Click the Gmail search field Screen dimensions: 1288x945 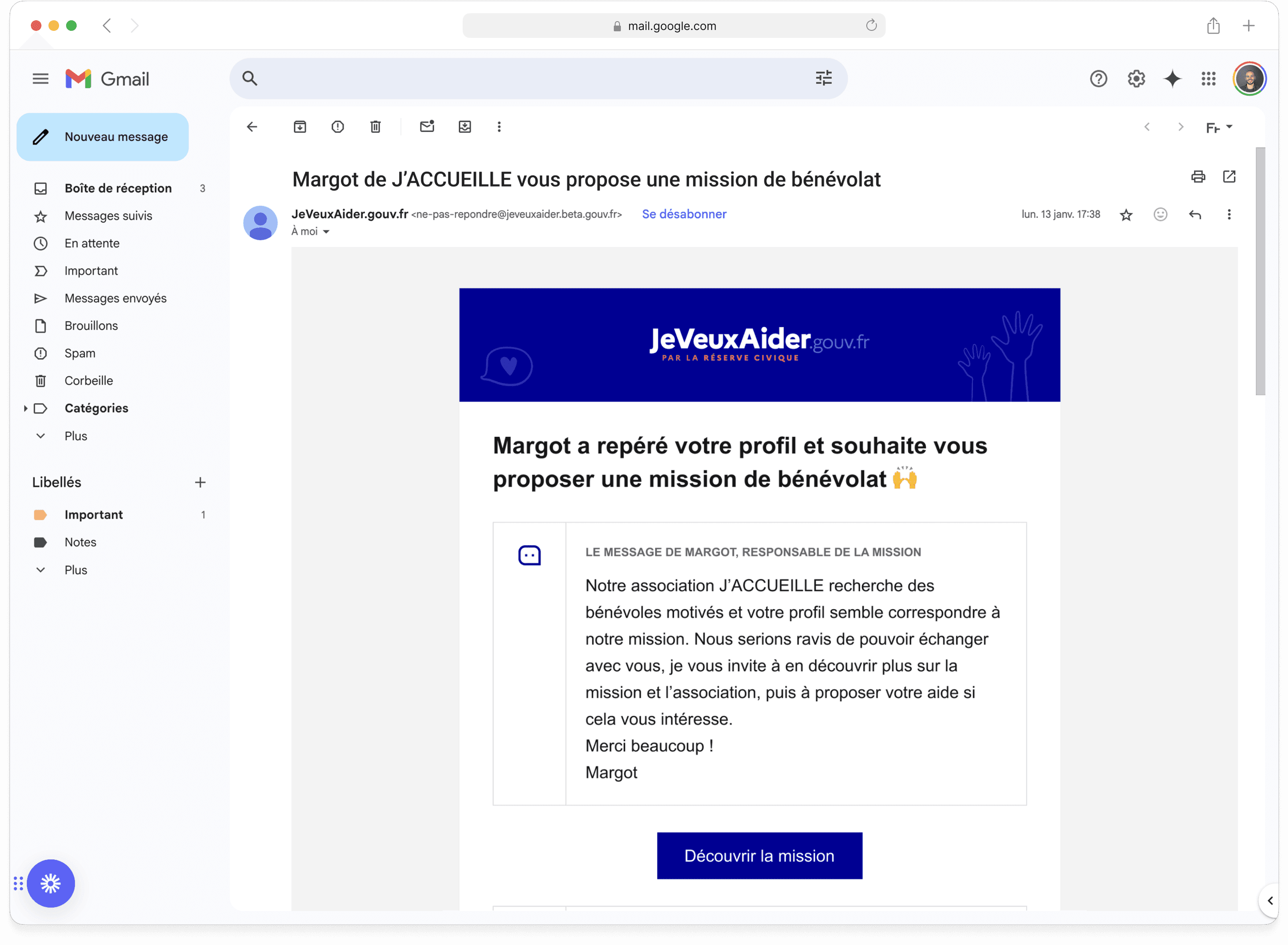coord(538,78)
